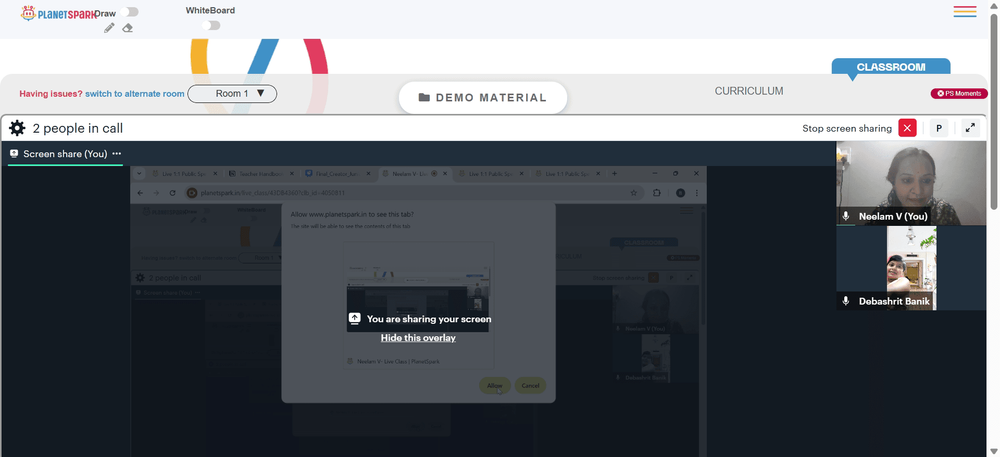The image size is (1000, 457).
Task: Click the PlanetSpark logo
Action: tap(59, 13)
